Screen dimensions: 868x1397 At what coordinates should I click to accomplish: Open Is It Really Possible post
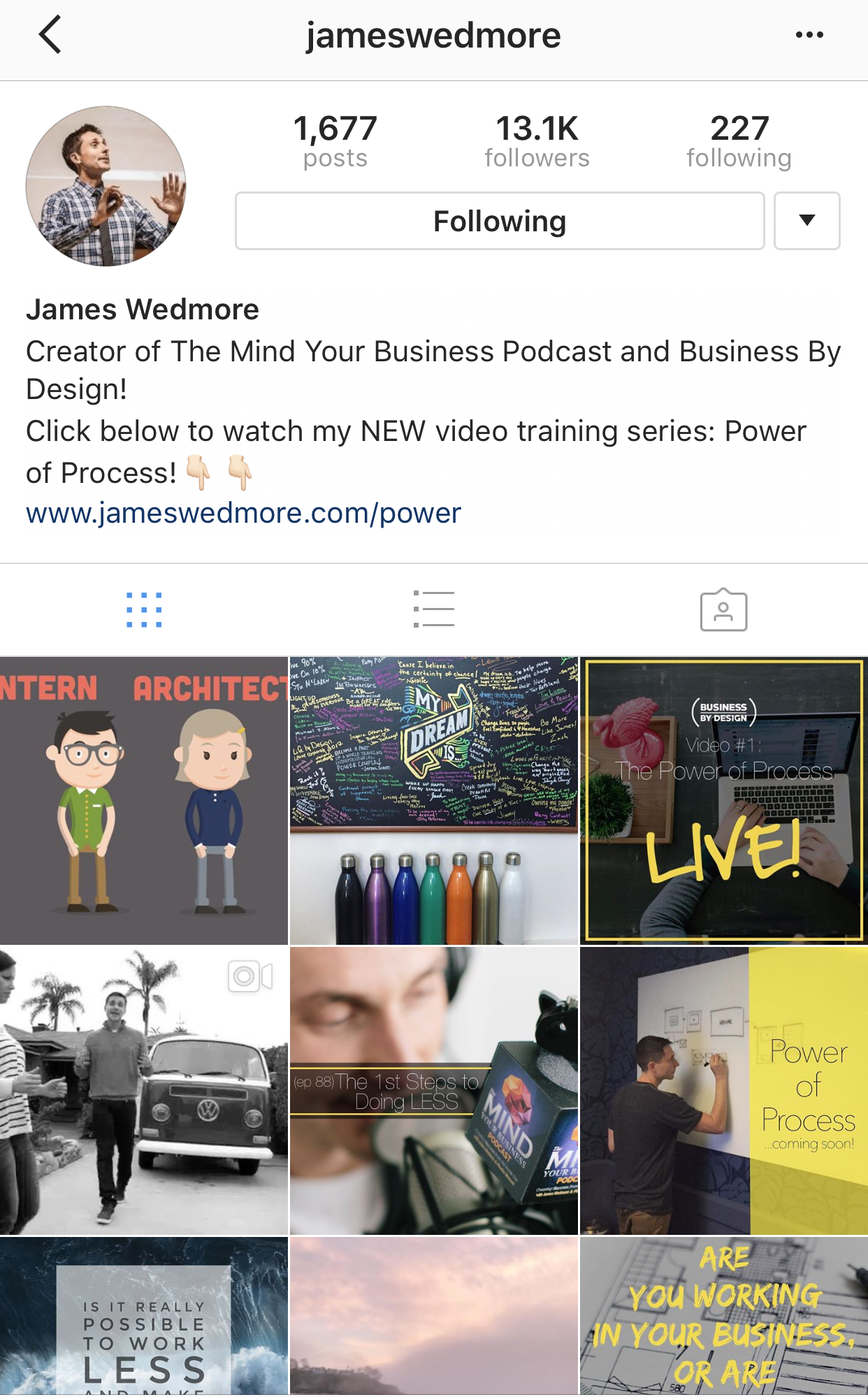pyautogui.click(x=144, y=1317)
